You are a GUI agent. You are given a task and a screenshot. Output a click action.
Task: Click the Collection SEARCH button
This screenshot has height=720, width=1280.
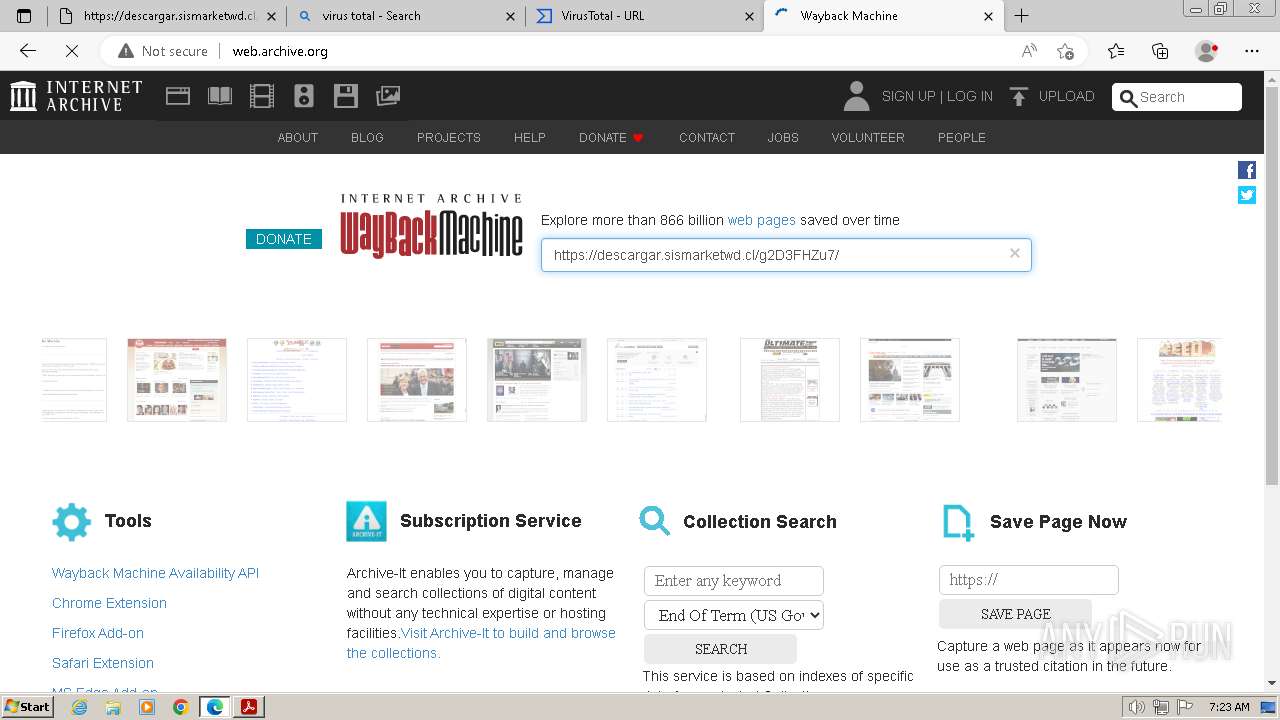coord(721,649)
